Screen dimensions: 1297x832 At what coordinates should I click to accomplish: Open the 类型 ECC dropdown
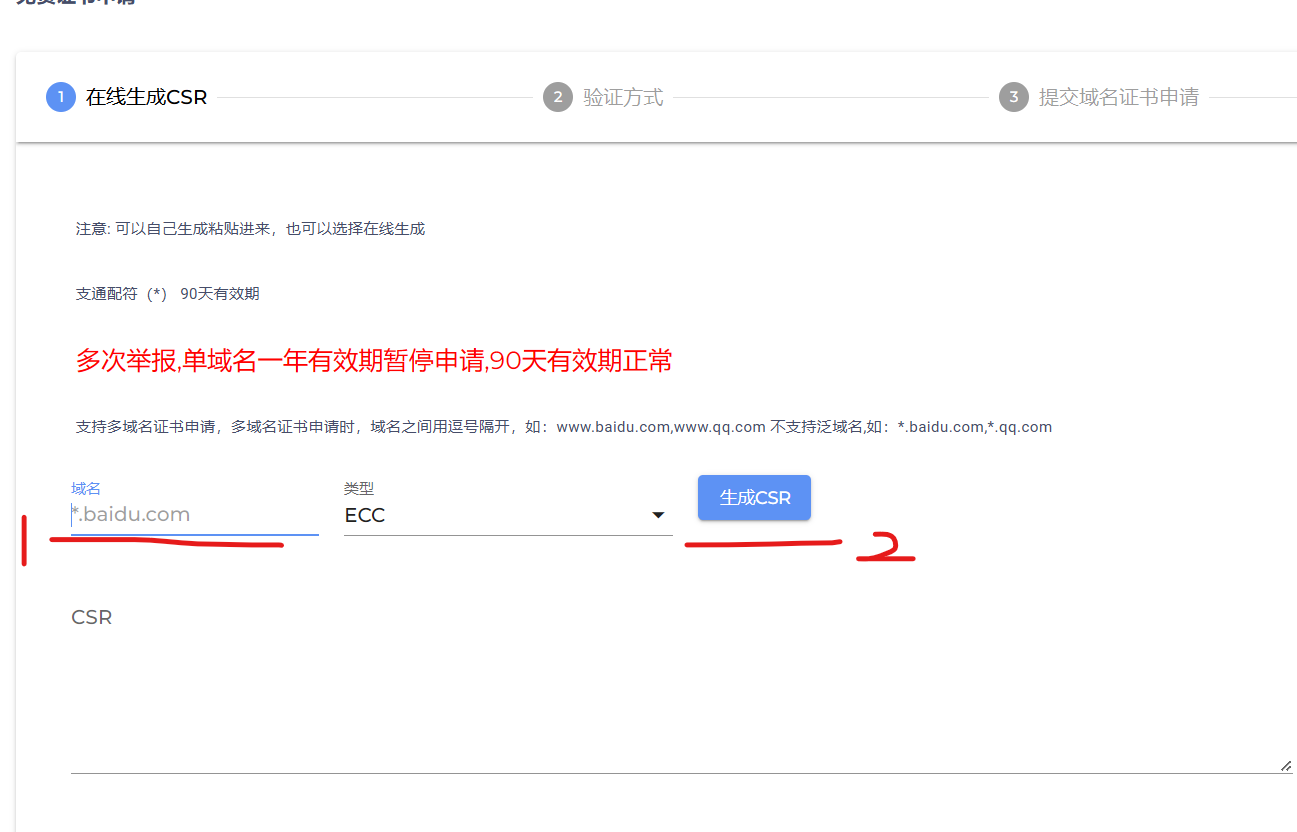tap(508, 516)
